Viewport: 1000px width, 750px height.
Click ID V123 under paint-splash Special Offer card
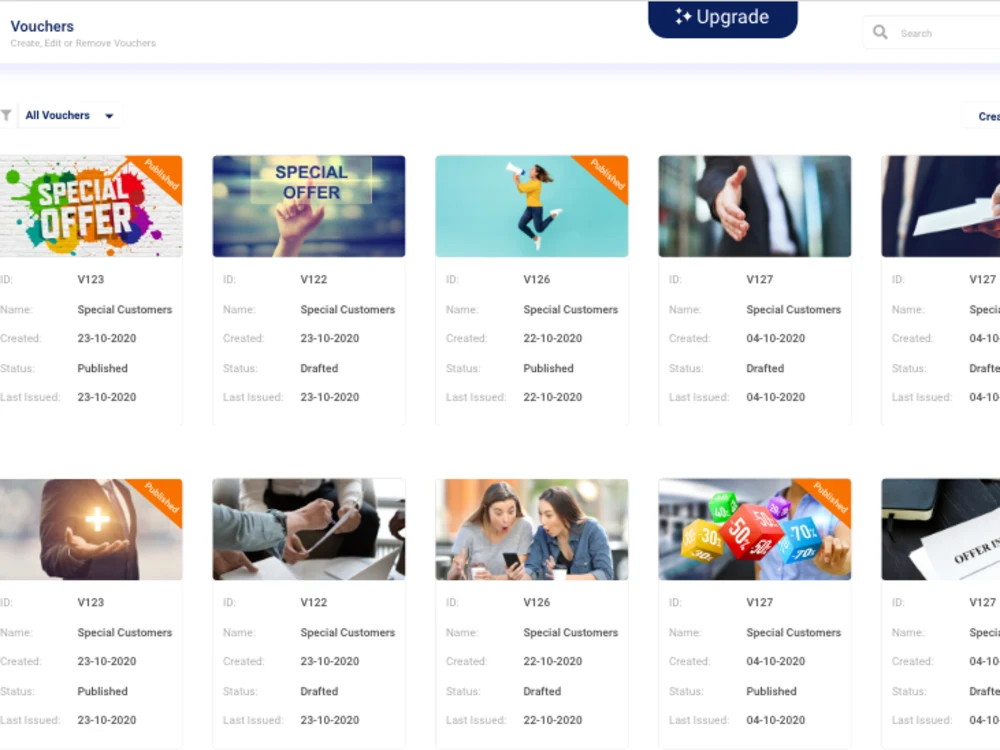91,279
